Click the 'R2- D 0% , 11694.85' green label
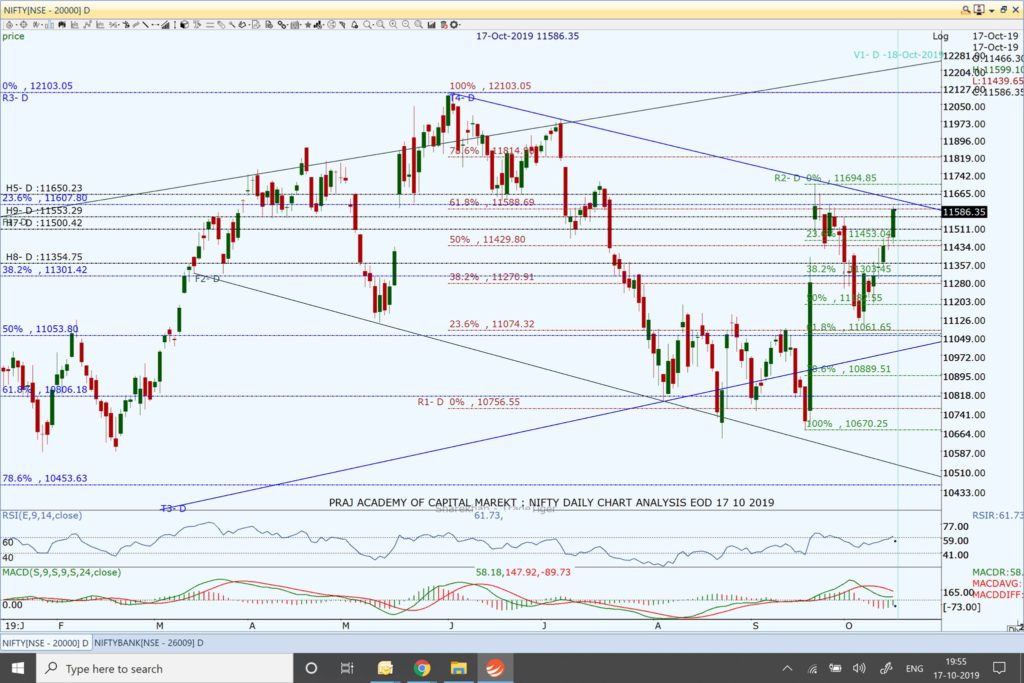The height and width of the screenshot is (683, 1024). click(x=825, y=178)
